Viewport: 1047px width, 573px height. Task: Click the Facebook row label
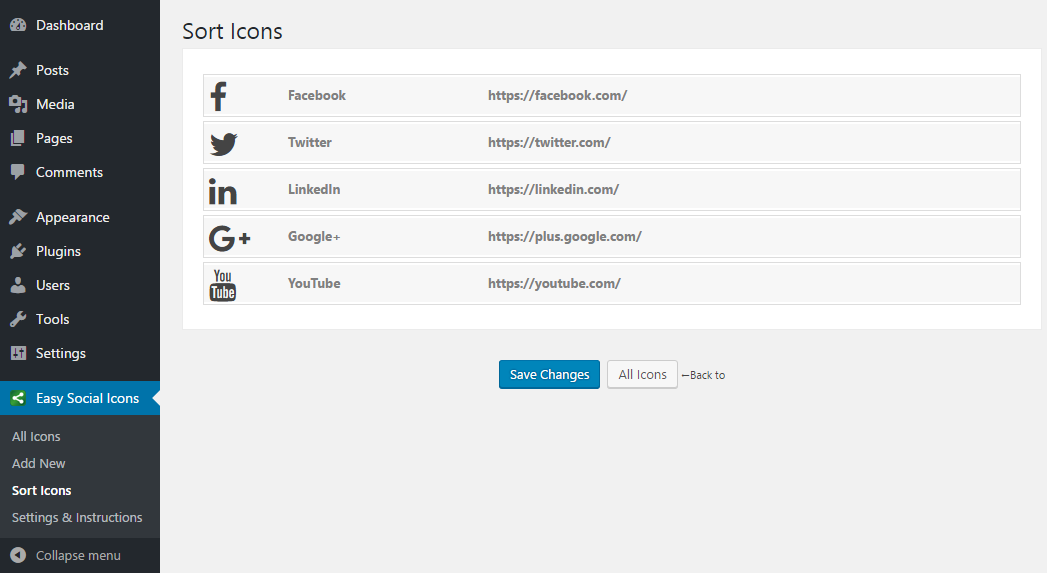click(317, 96)
